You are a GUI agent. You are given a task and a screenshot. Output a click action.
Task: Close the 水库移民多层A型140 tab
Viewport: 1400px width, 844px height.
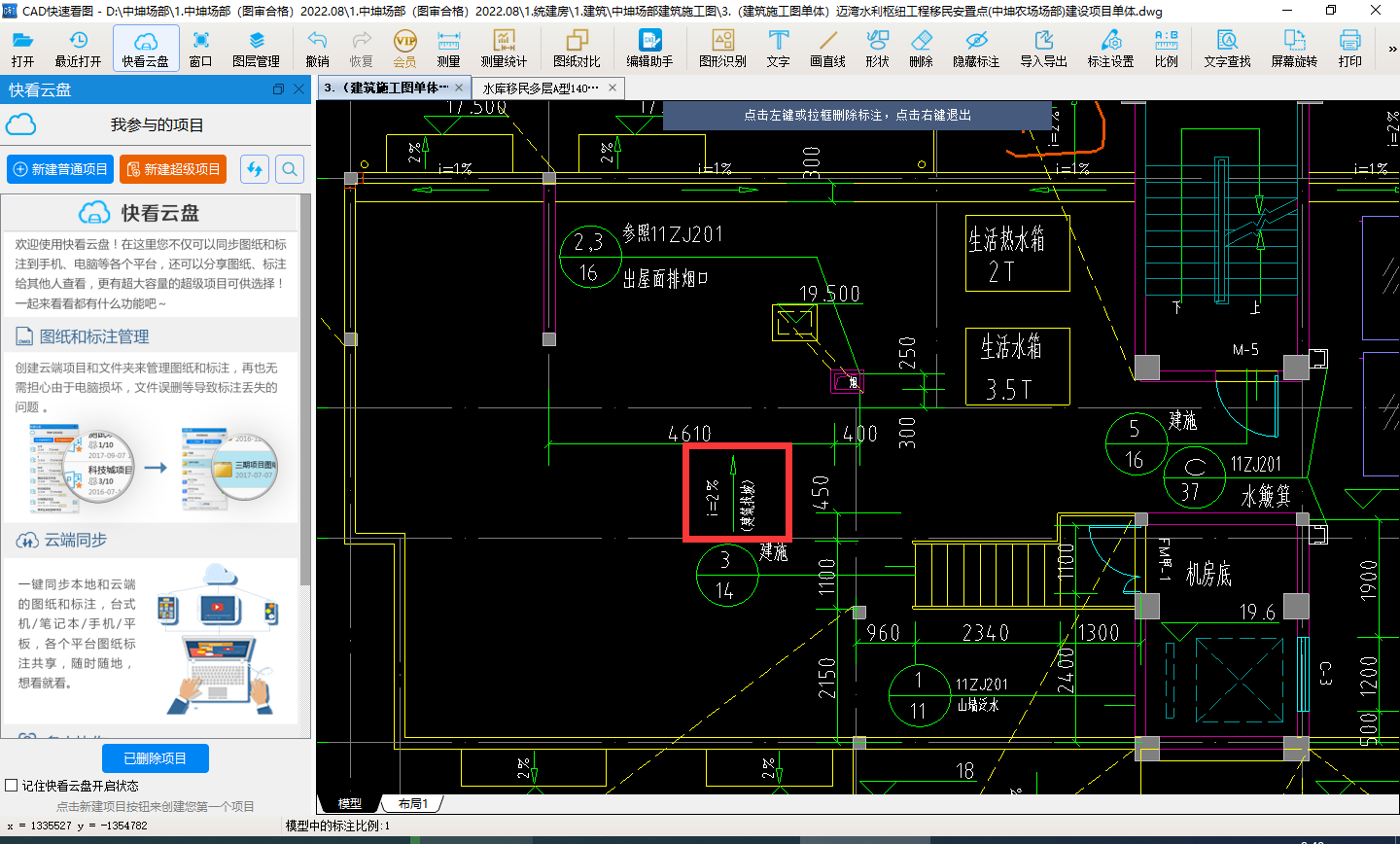[612, 88]
